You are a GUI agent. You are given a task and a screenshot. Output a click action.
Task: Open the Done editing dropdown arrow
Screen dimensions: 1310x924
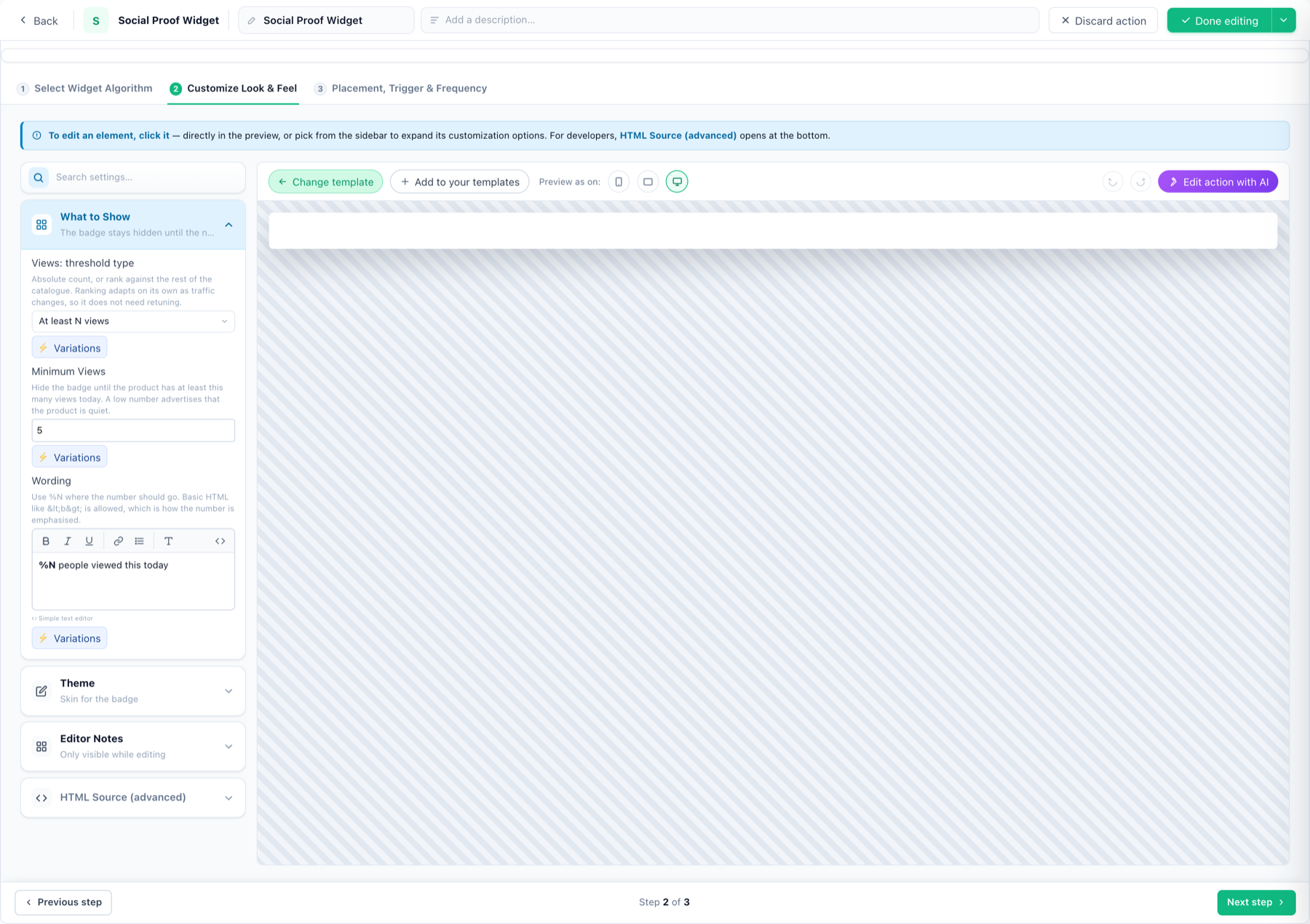1284,20
